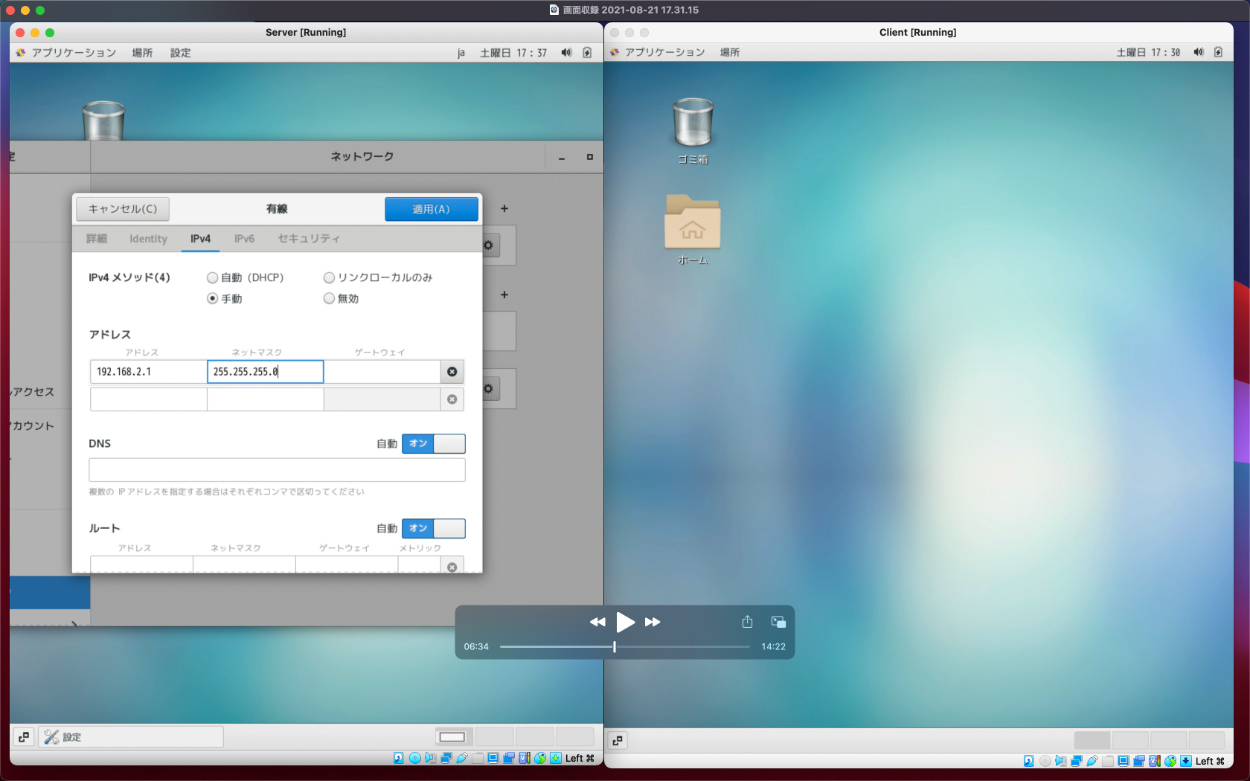Click the fast-forward icon in playback controls
1250x781 pixels.
click(x=653, y=622)
